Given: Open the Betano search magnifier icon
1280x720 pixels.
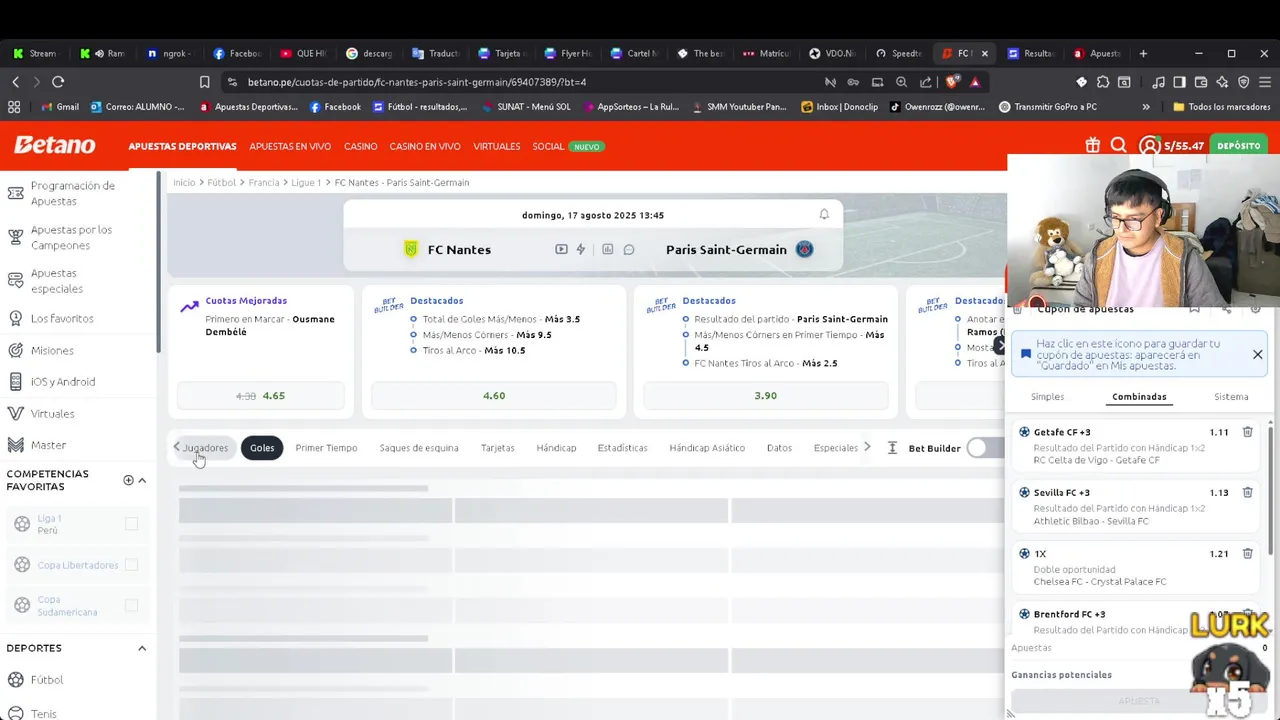Looking at the screenshot, I should (1119, 146).
